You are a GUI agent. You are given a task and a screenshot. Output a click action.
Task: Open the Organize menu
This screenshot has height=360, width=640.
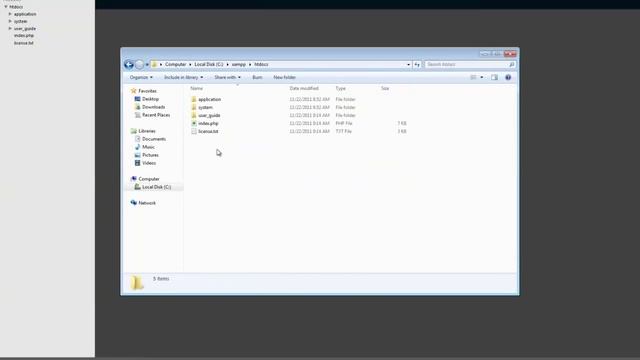click(141, 77)
